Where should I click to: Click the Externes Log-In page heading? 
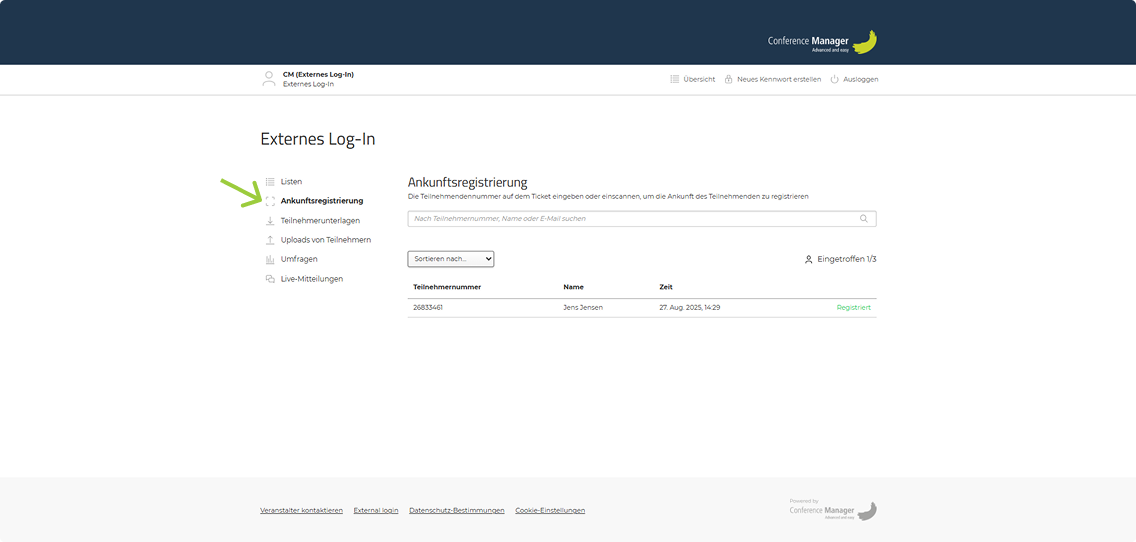coord(318,139)
